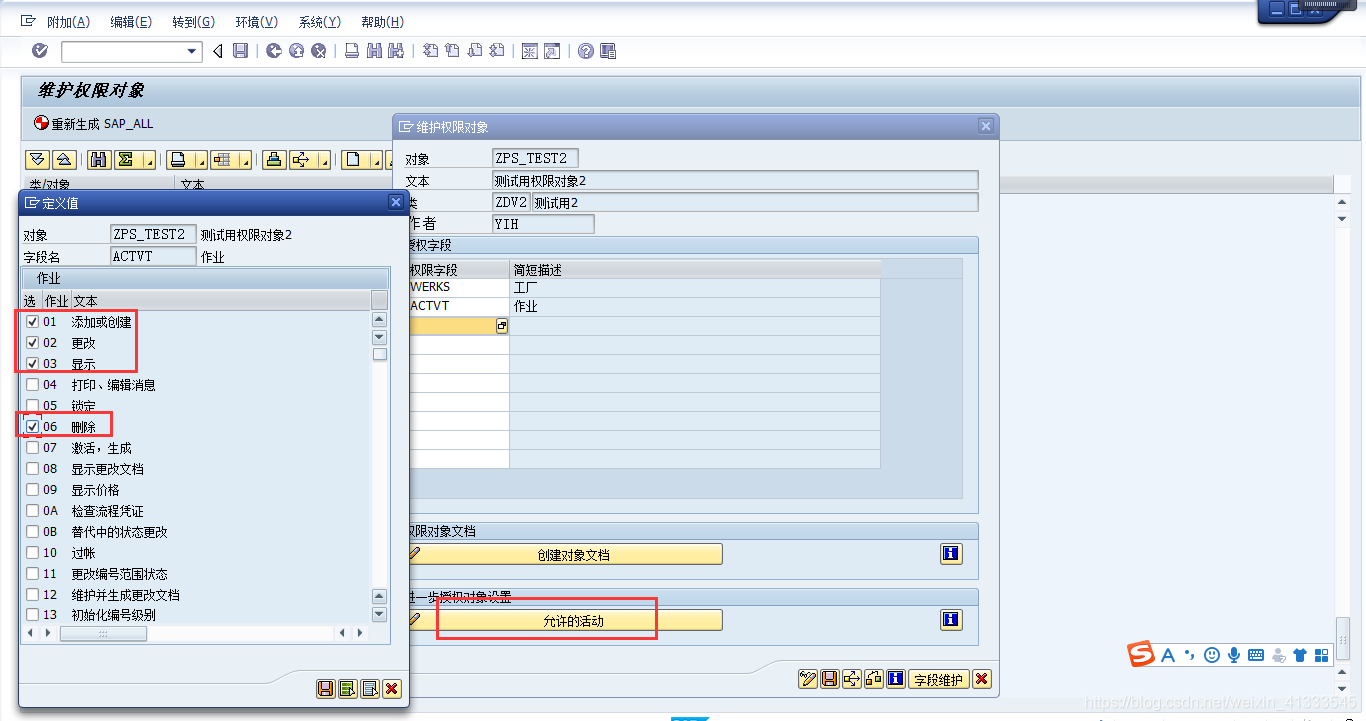
Task: Uncheck activity 03 显示
Action: click(33, 364)
